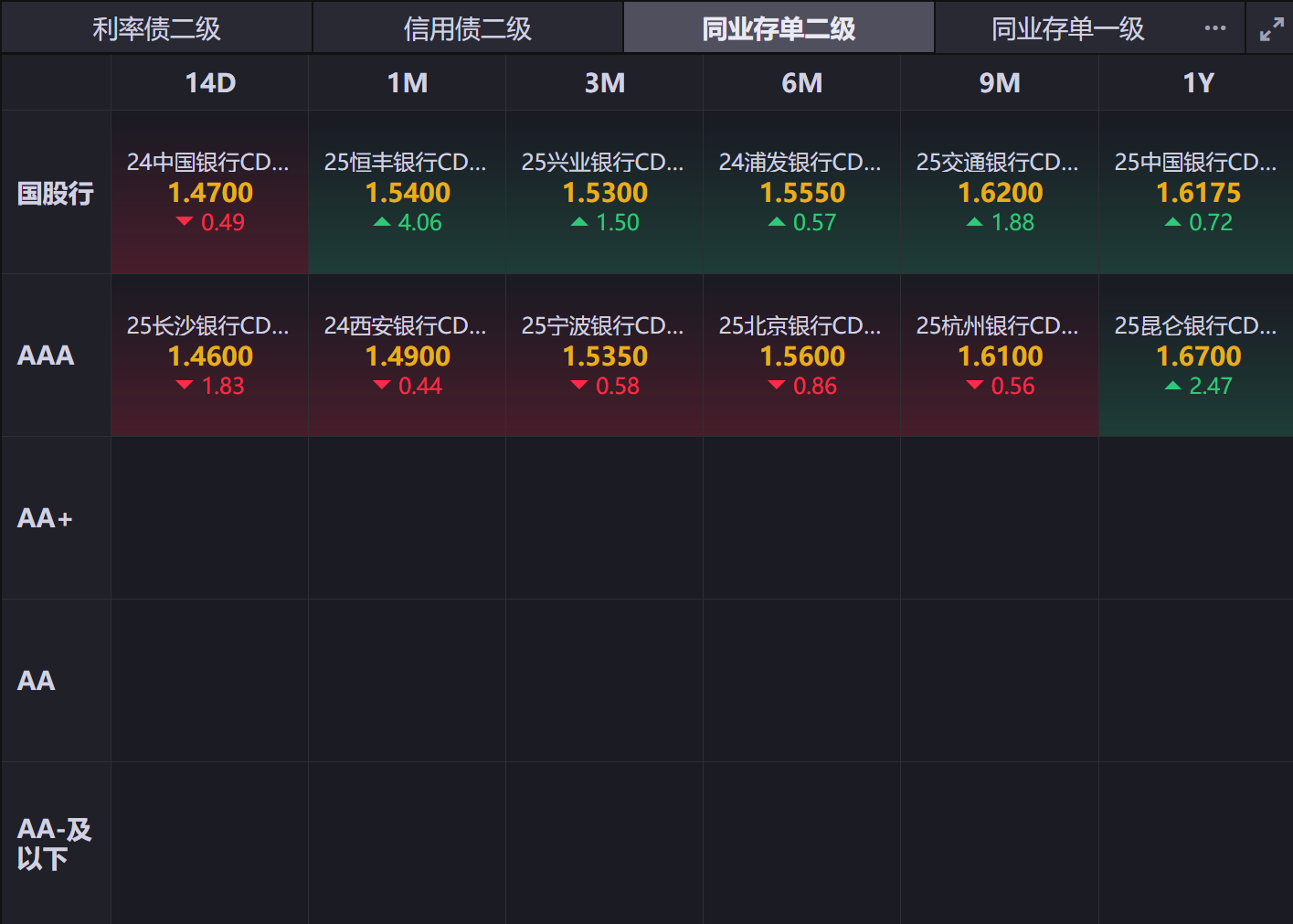Open the 24中国银行CD cell at 1.4700
The image size is (1293, 924).
point(210,193)
